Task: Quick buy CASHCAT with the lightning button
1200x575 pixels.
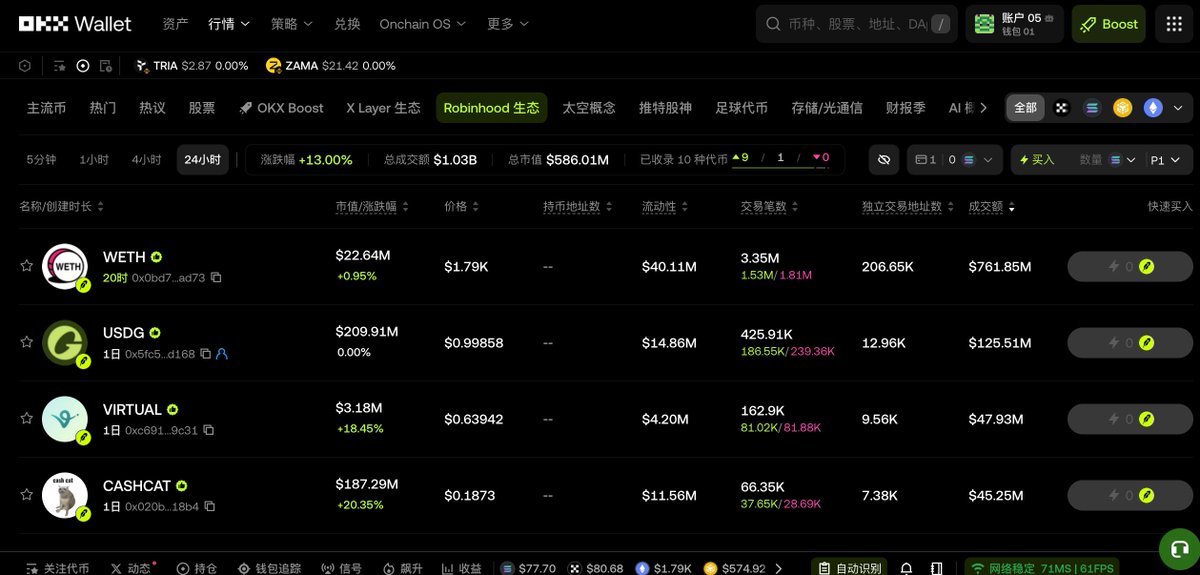Action: click(x=1130, y=495)
